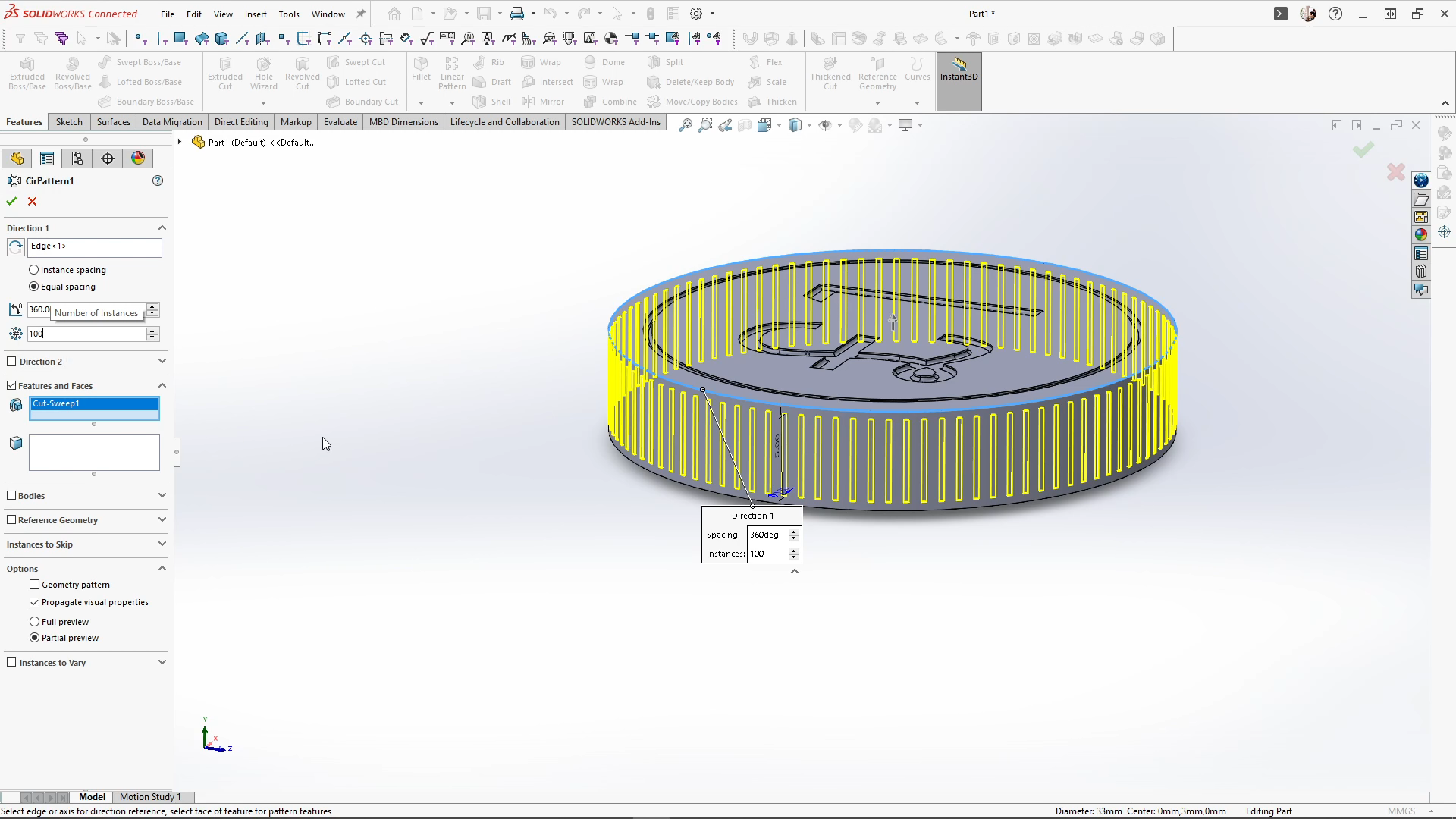Screen dimensions: 1456x819
Task: Click the Number of Instances input field
Action: point(86,334)
